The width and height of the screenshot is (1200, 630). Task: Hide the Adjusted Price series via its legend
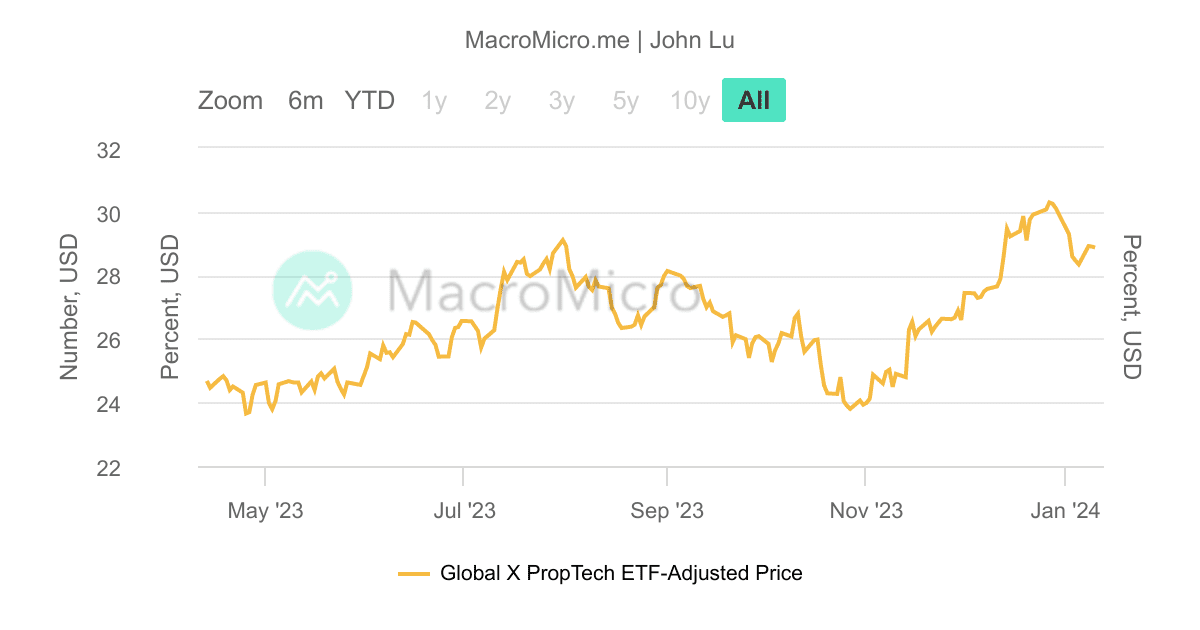tap(620, 573)
